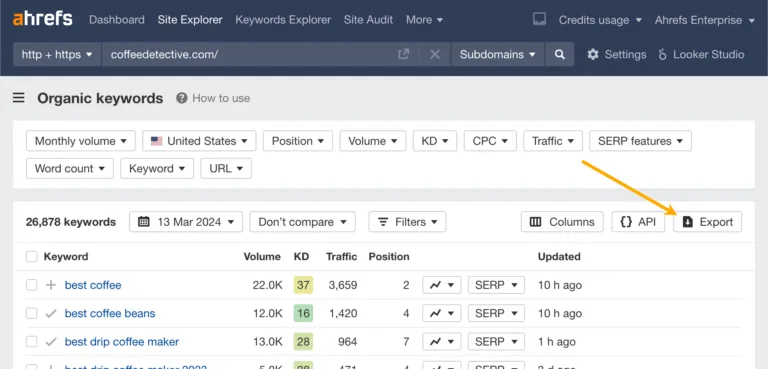Sort by Position column header

pyautogui.click(x=389, y=257)
